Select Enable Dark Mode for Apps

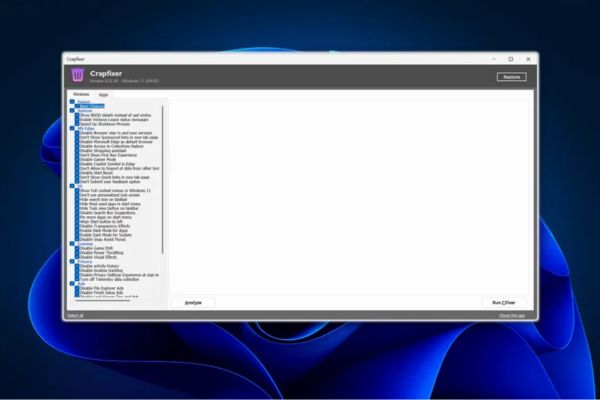tap(104, 231)
